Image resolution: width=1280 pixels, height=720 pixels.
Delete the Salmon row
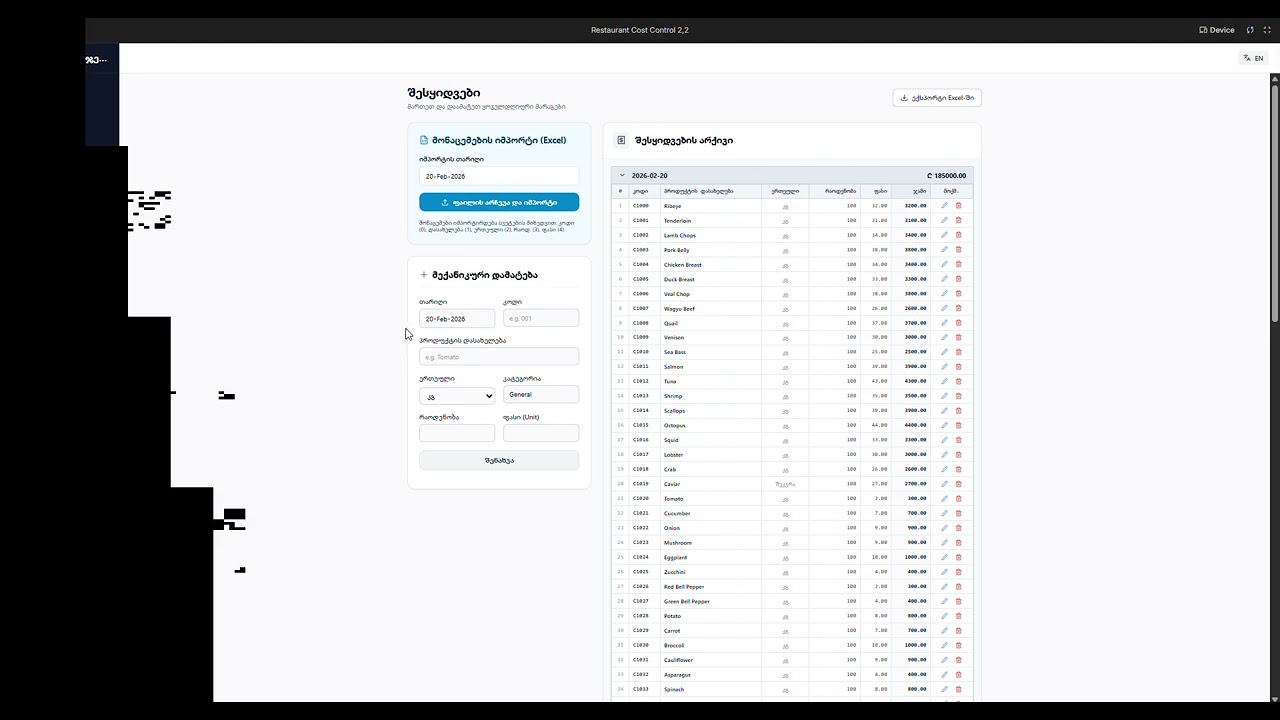click(958, 367)
